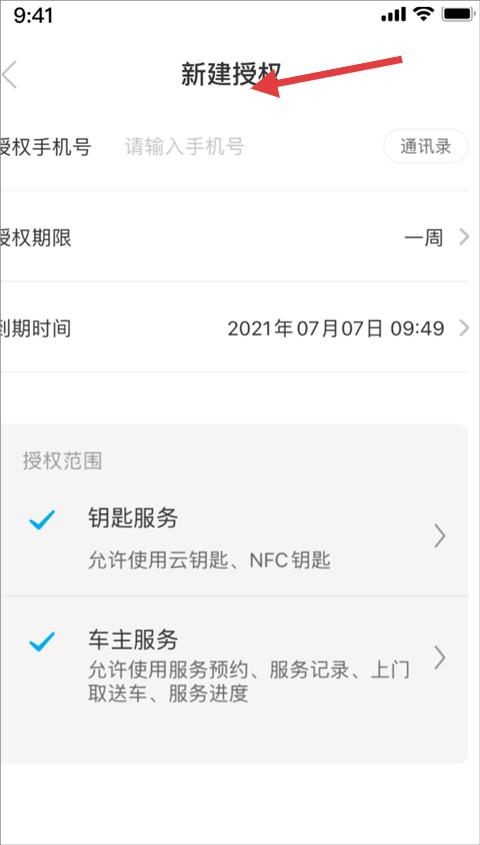Tap the 授权期限 label

[35, 238]
